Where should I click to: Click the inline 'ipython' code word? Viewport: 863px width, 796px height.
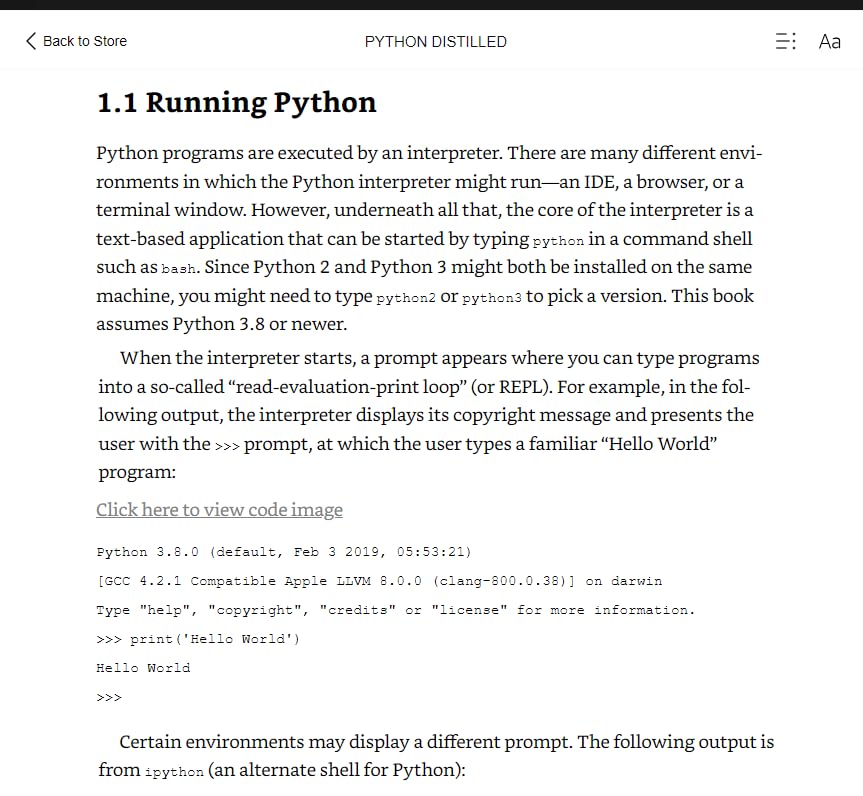174,772
